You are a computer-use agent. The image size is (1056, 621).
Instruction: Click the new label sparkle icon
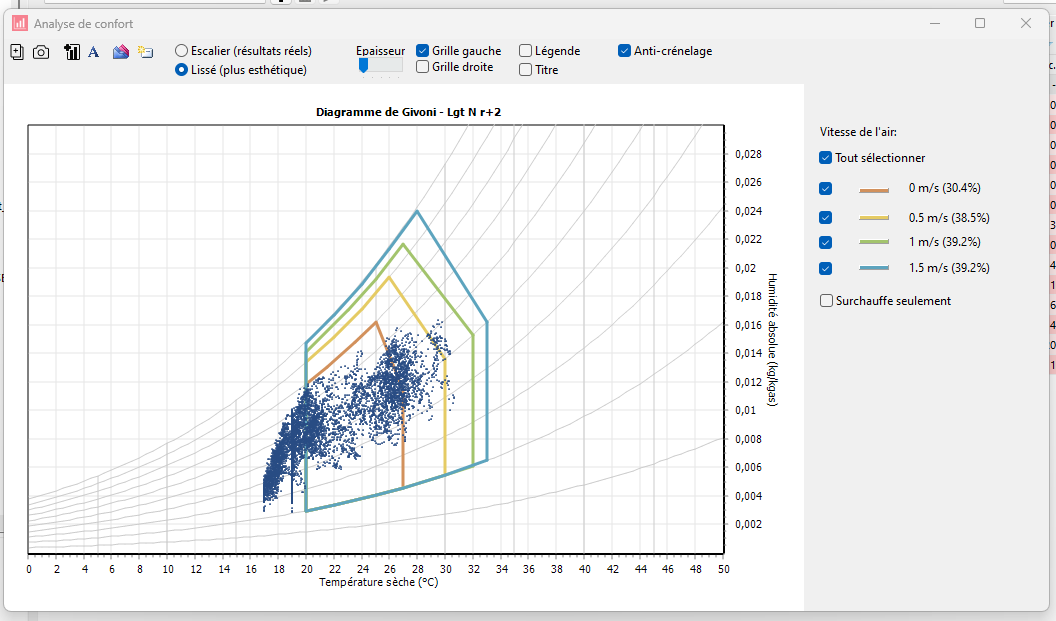click(145, 52)
